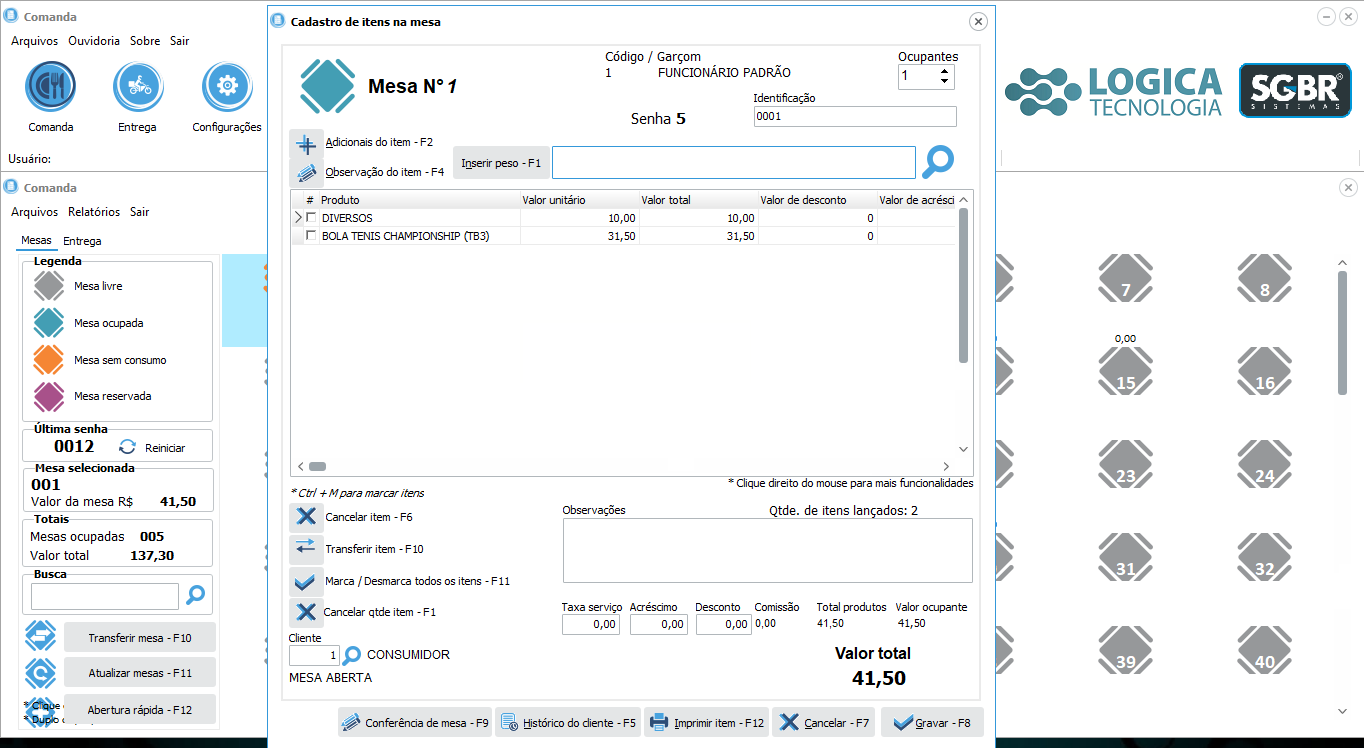
Task: Switch to the Mesas tab
Action: pyautogui.click(x=36, y=241)
